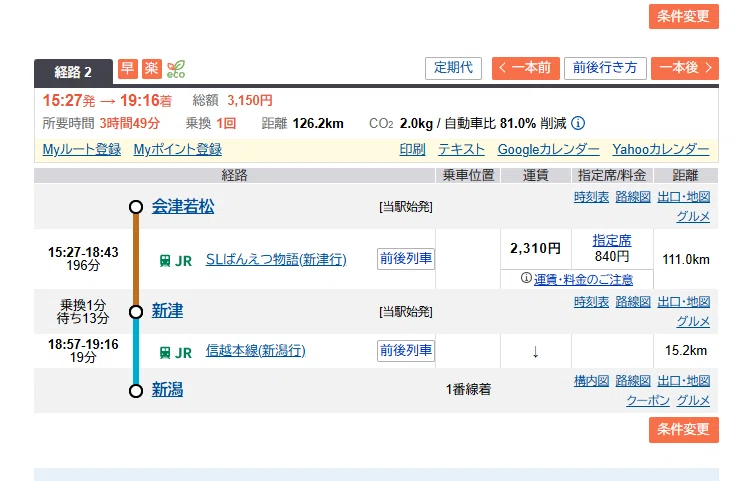The image size is (755, 481).
Task: Open 路線図 for 新潟
Action: 633,381
